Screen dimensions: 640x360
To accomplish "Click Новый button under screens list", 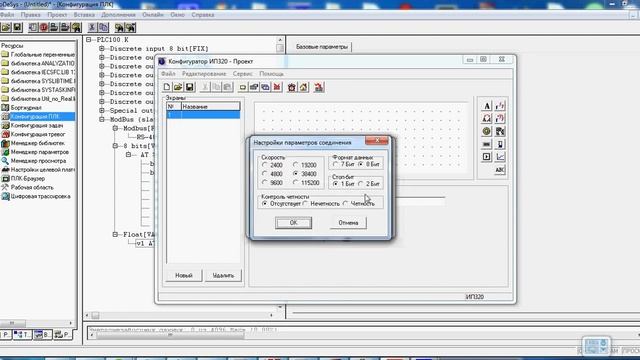I will coord(184,276).
